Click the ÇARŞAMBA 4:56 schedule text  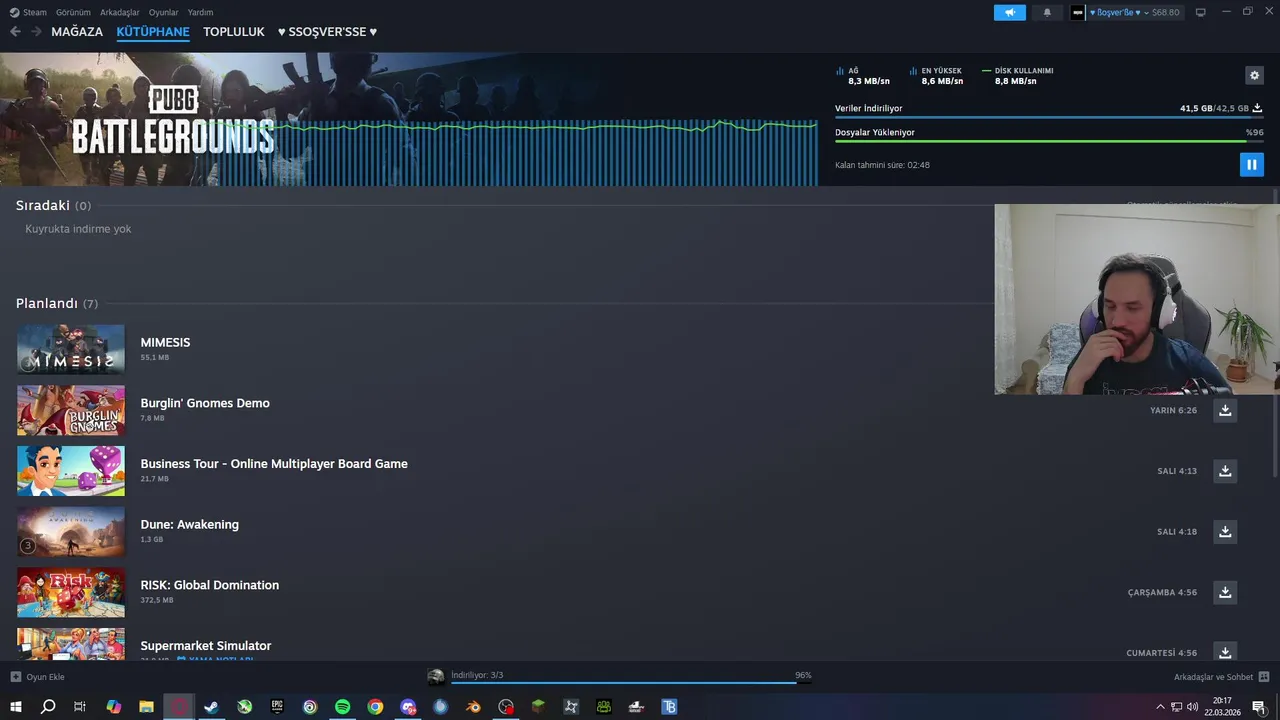[1162, 592]
